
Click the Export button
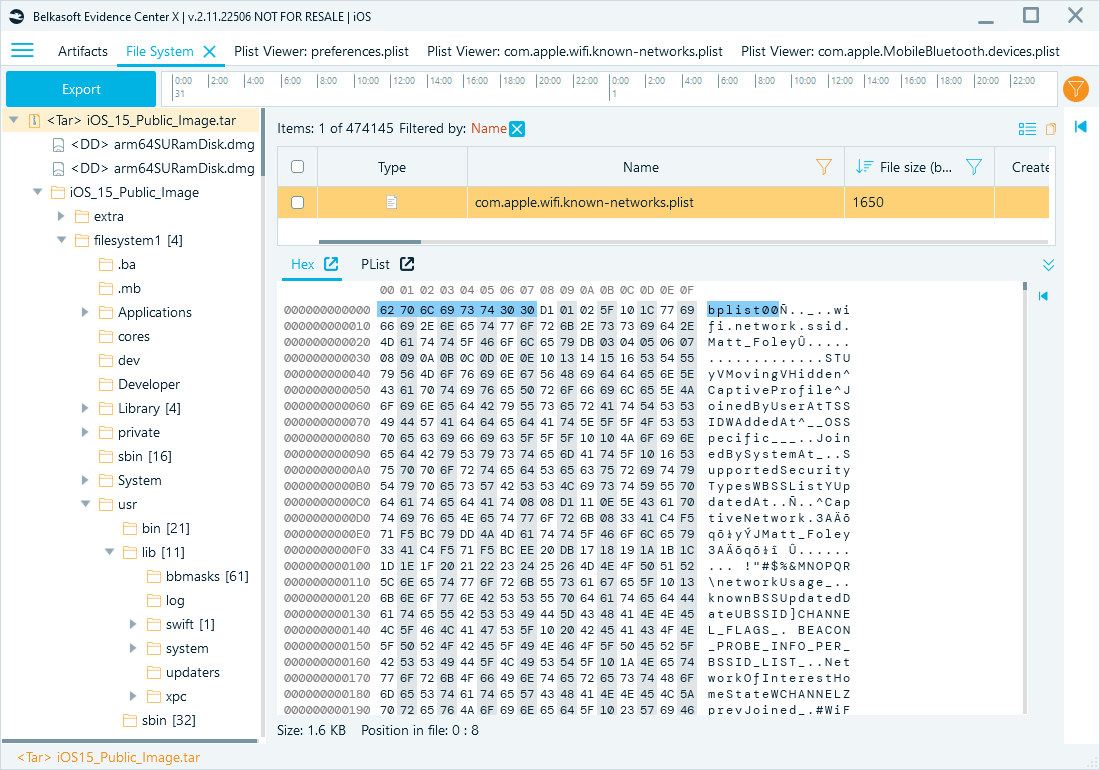[81, 89]
